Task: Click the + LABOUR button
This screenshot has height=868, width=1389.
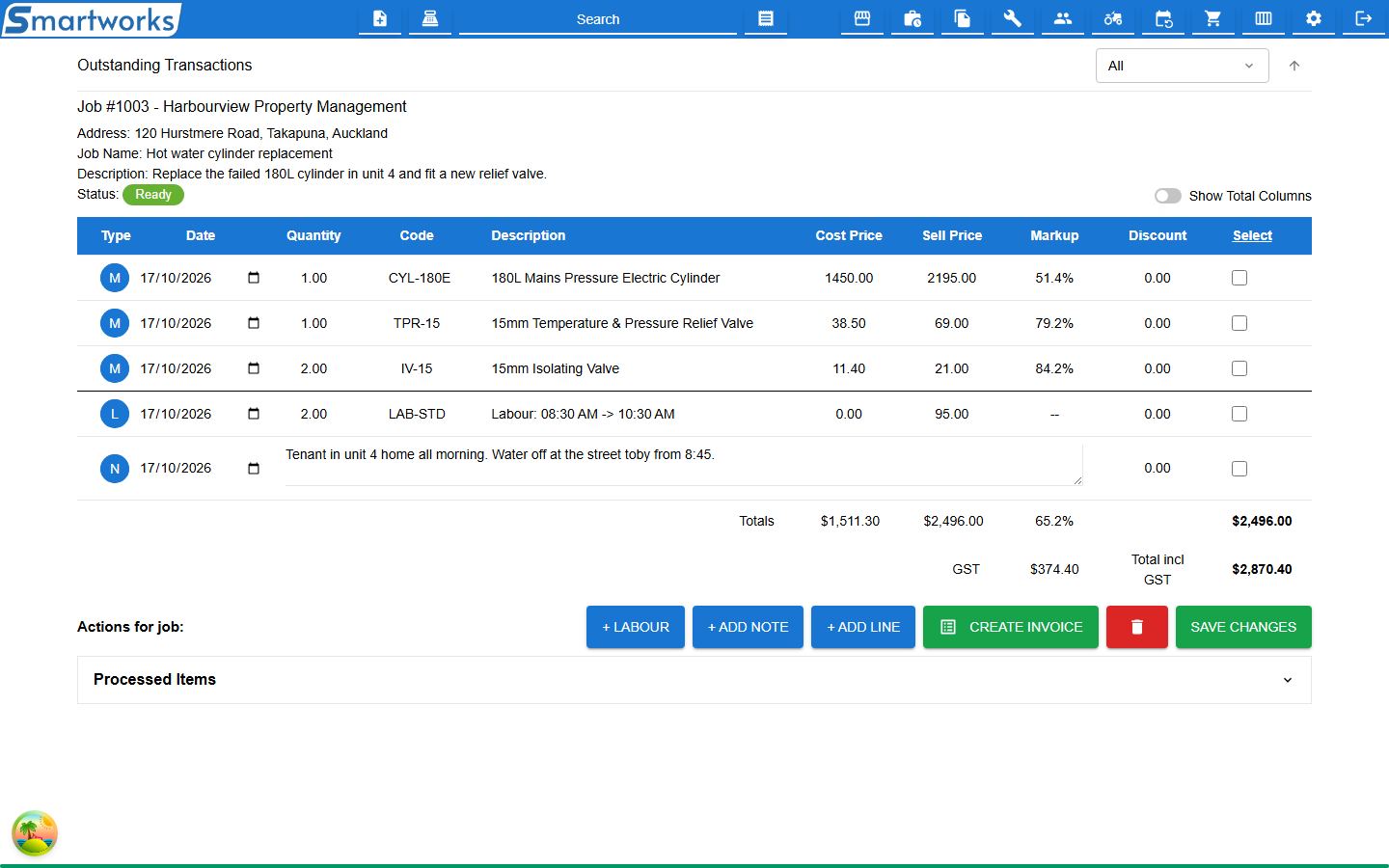Action: [x=636, y=627]
